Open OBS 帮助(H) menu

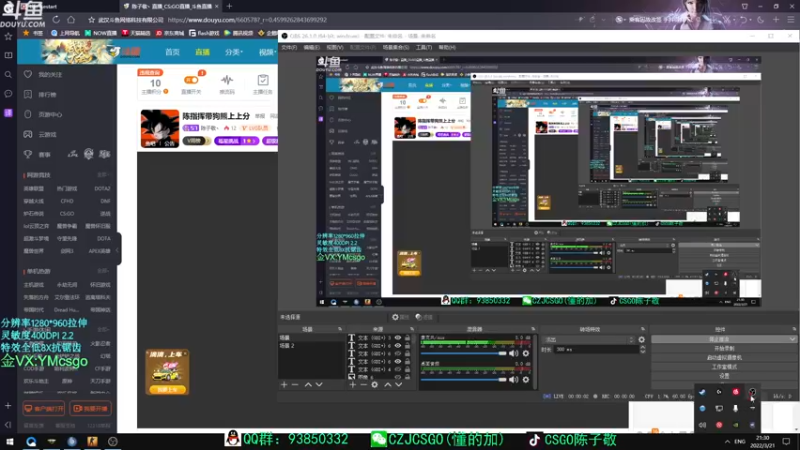447,47
